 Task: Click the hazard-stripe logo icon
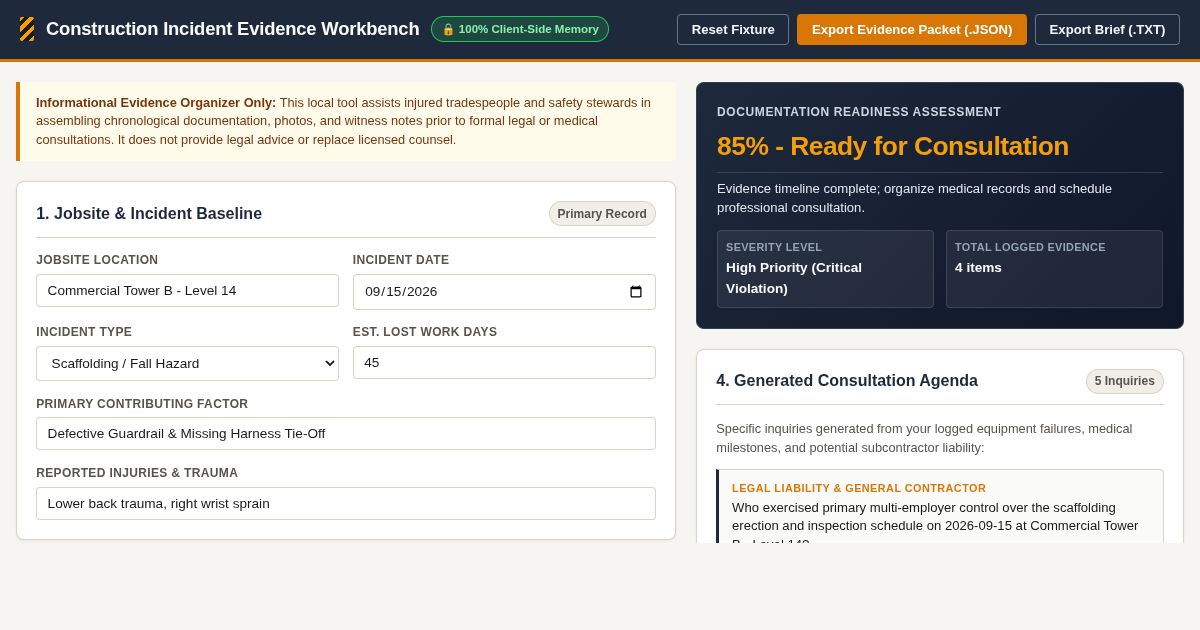point(27,29)
